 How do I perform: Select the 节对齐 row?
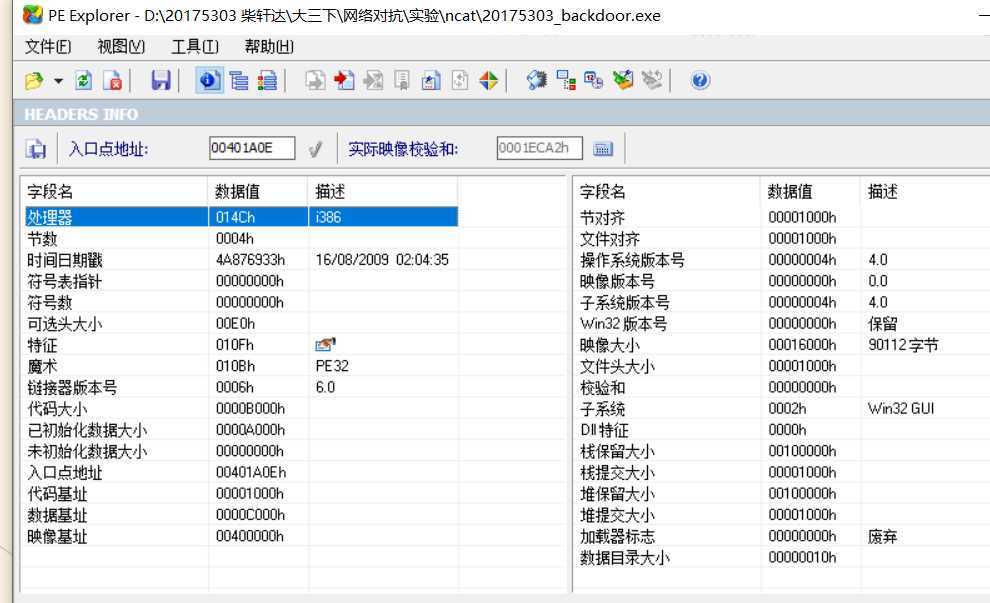click(783, 217)
